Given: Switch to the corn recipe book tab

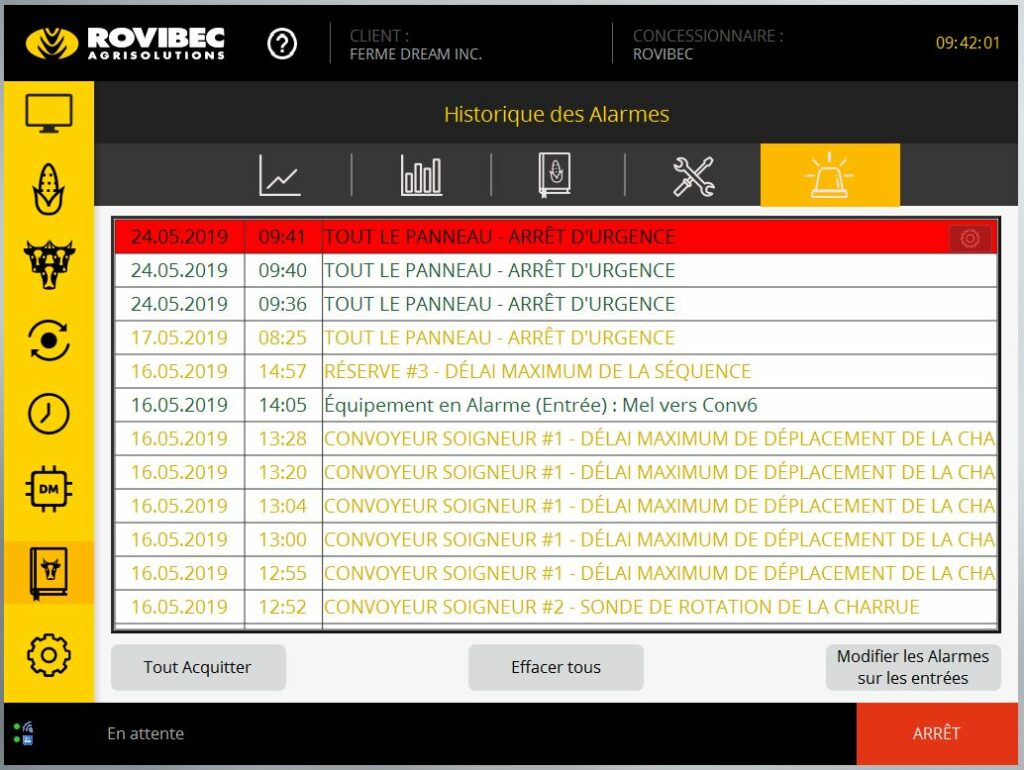Looking at the screenshot, I should 554,175.
